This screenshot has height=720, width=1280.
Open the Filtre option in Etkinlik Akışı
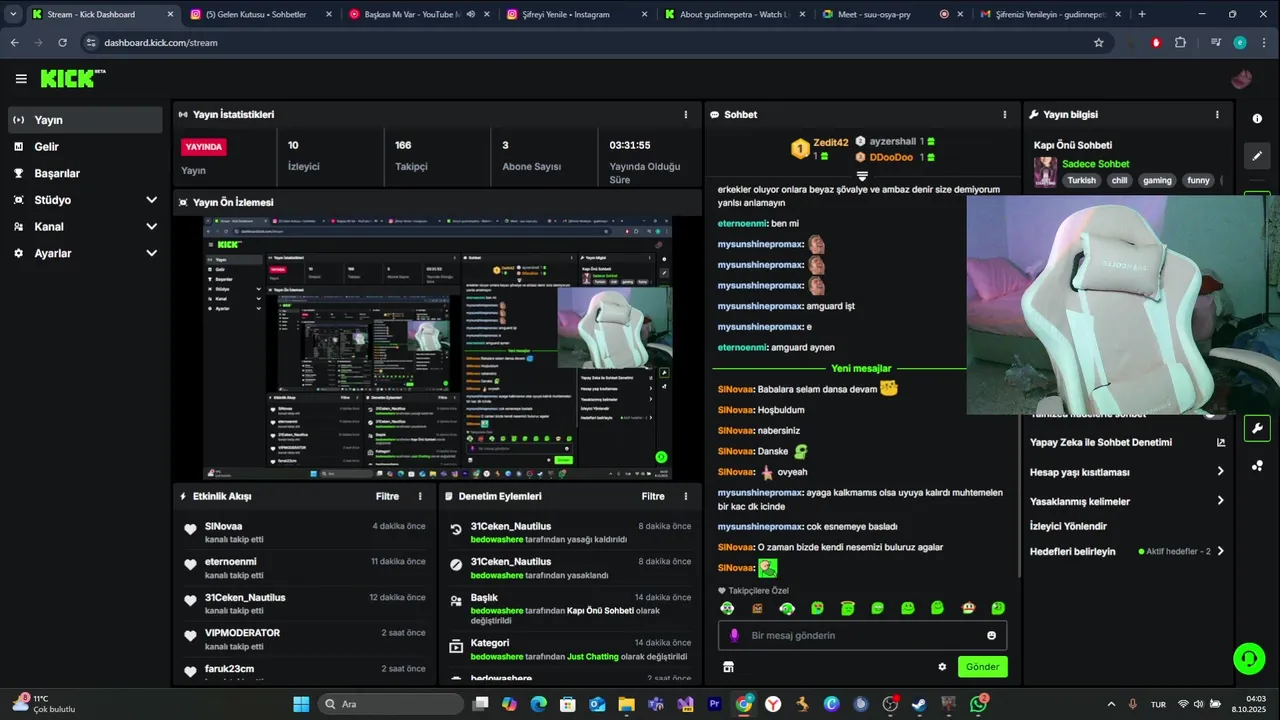pos(387,496)
